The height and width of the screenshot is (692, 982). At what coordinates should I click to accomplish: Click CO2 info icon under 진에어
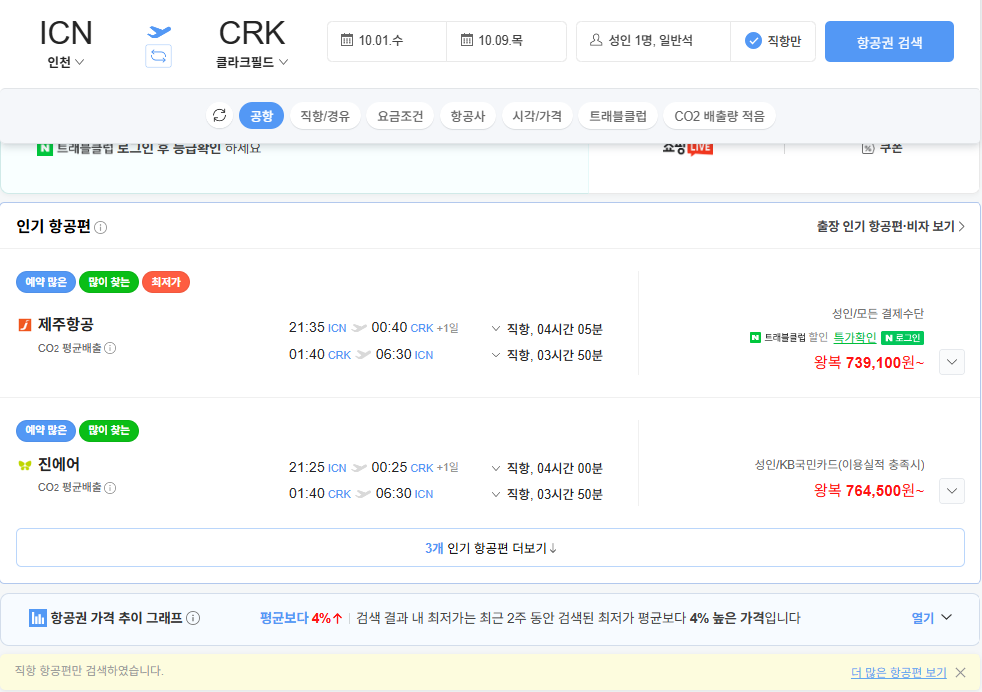[110, 488]
